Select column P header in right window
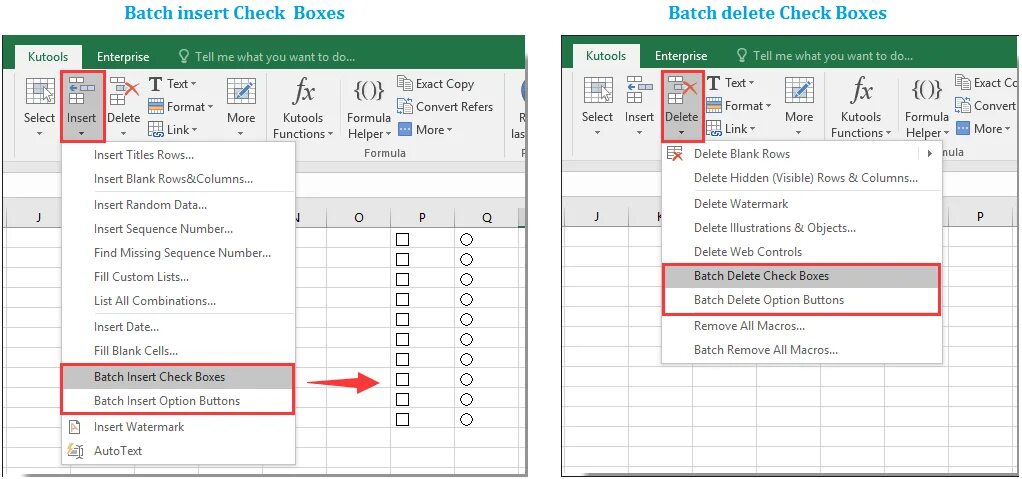Screen dimensions: 1022x479 pos(980,216)
